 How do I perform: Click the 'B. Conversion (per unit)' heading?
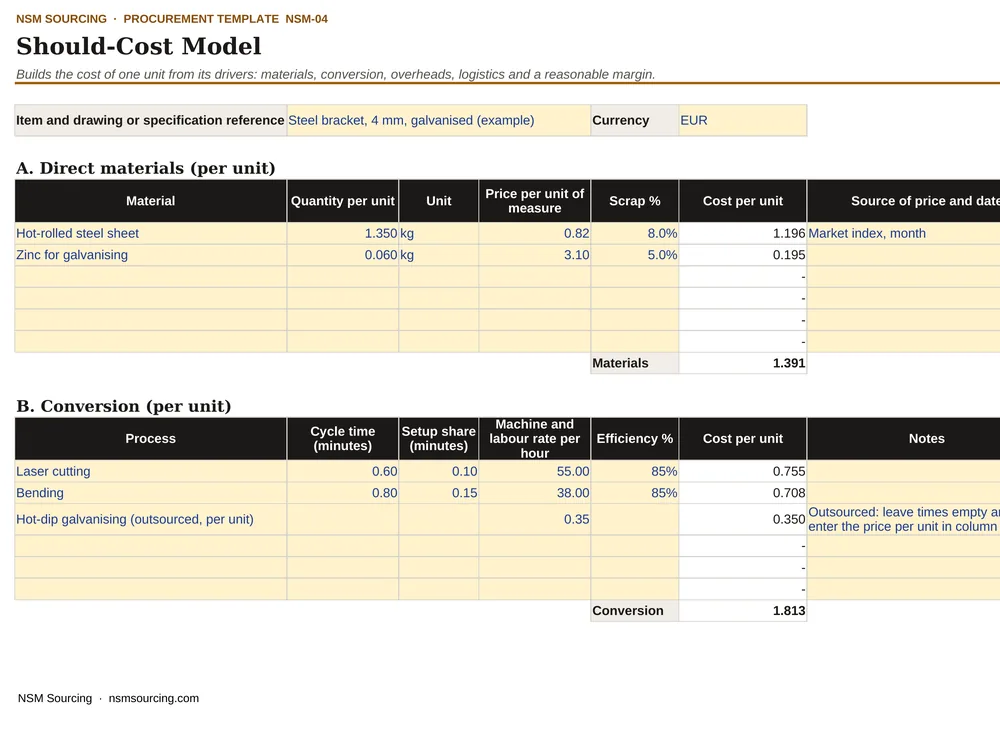coord(124,406)
